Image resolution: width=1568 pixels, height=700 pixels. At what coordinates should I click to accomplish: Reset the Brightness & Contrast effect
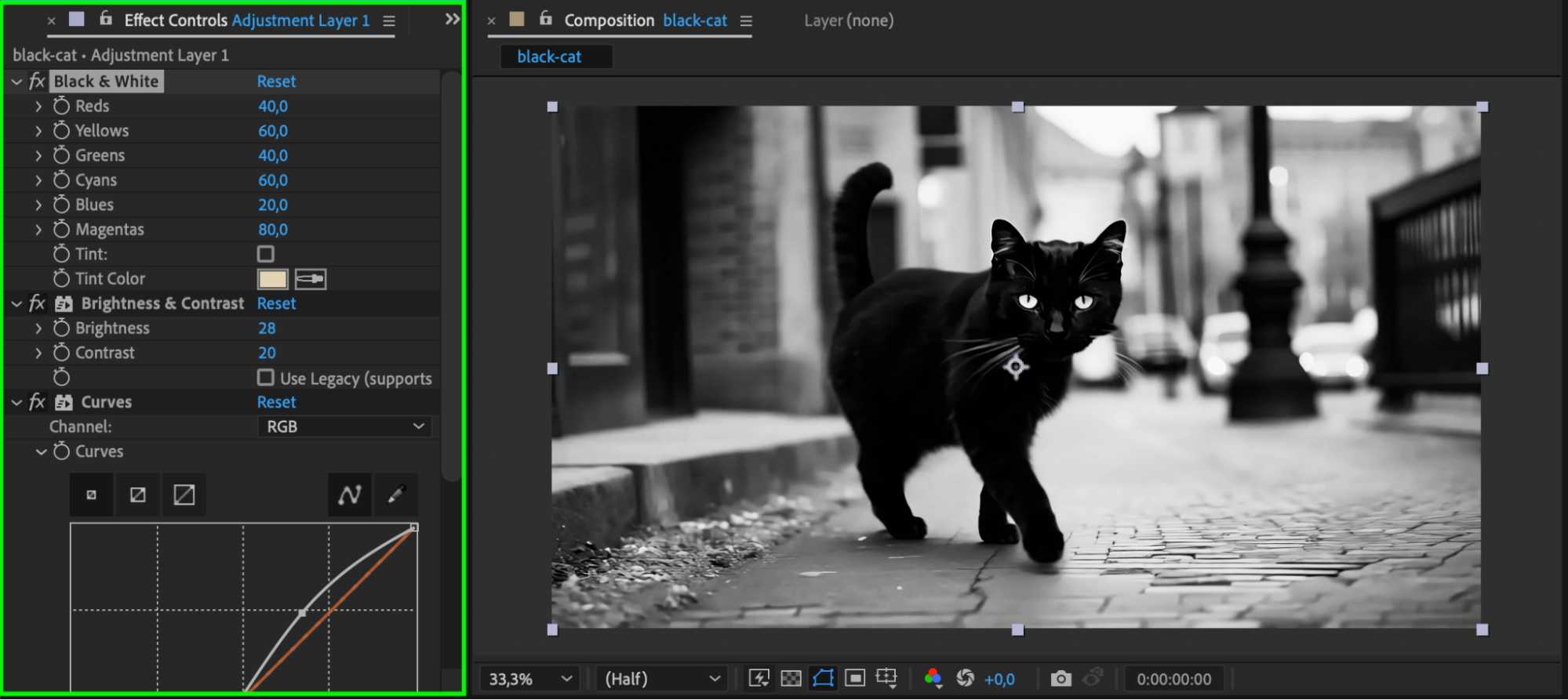(x=276, y=303)
